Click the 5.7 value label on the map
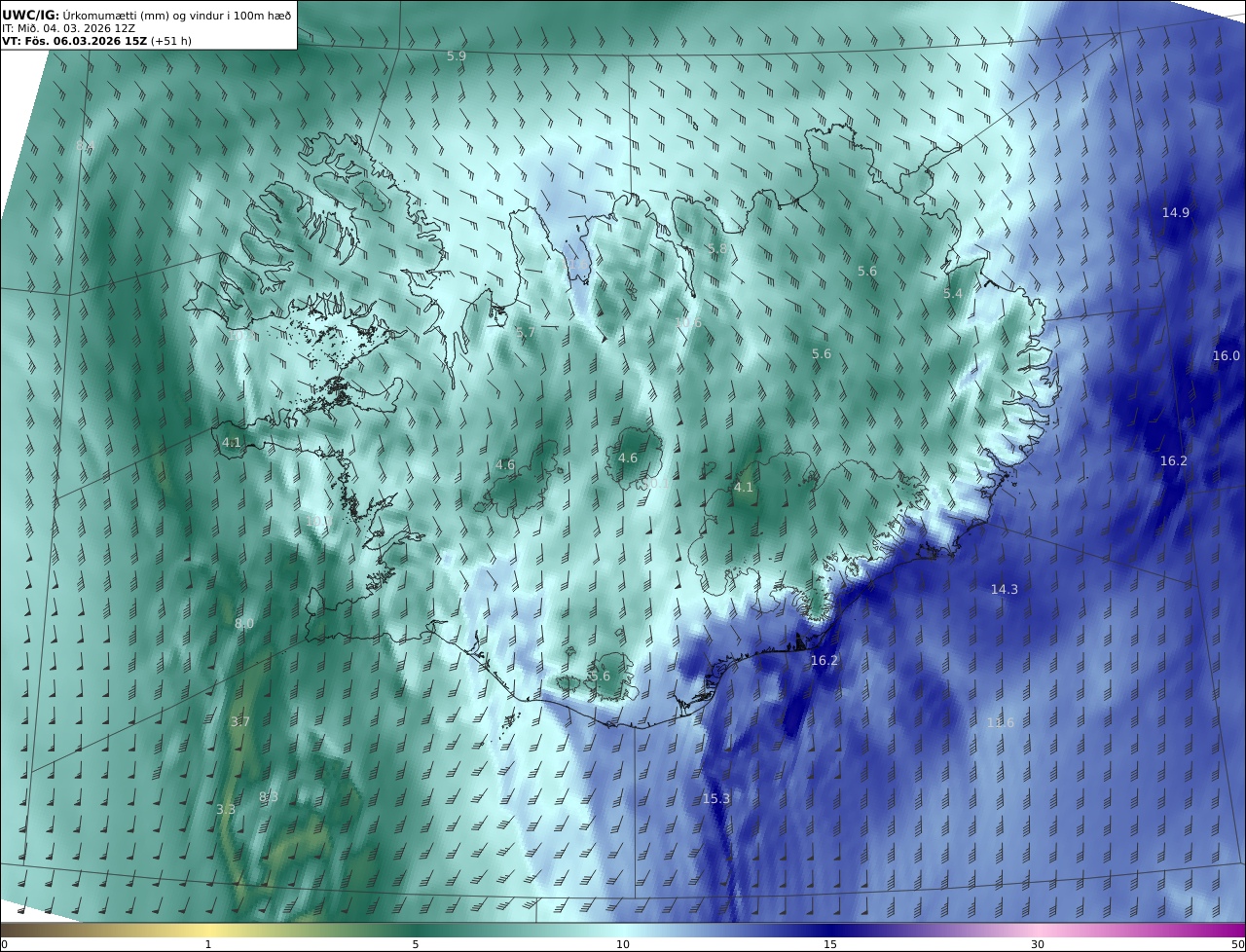1246x952 pixels. [526, 333]
